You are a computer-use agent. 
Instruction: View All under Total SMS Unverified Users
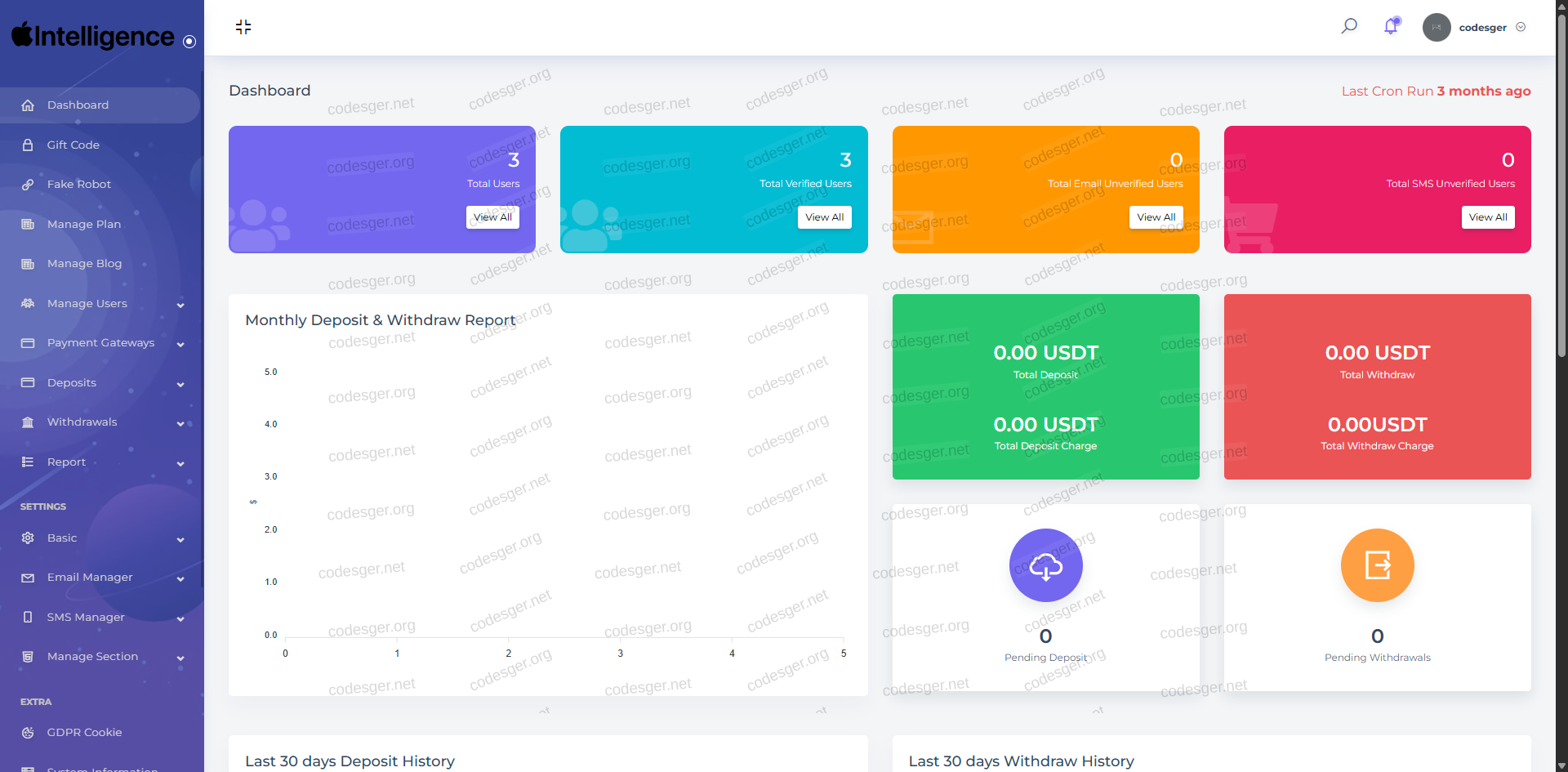[1487, 217]
